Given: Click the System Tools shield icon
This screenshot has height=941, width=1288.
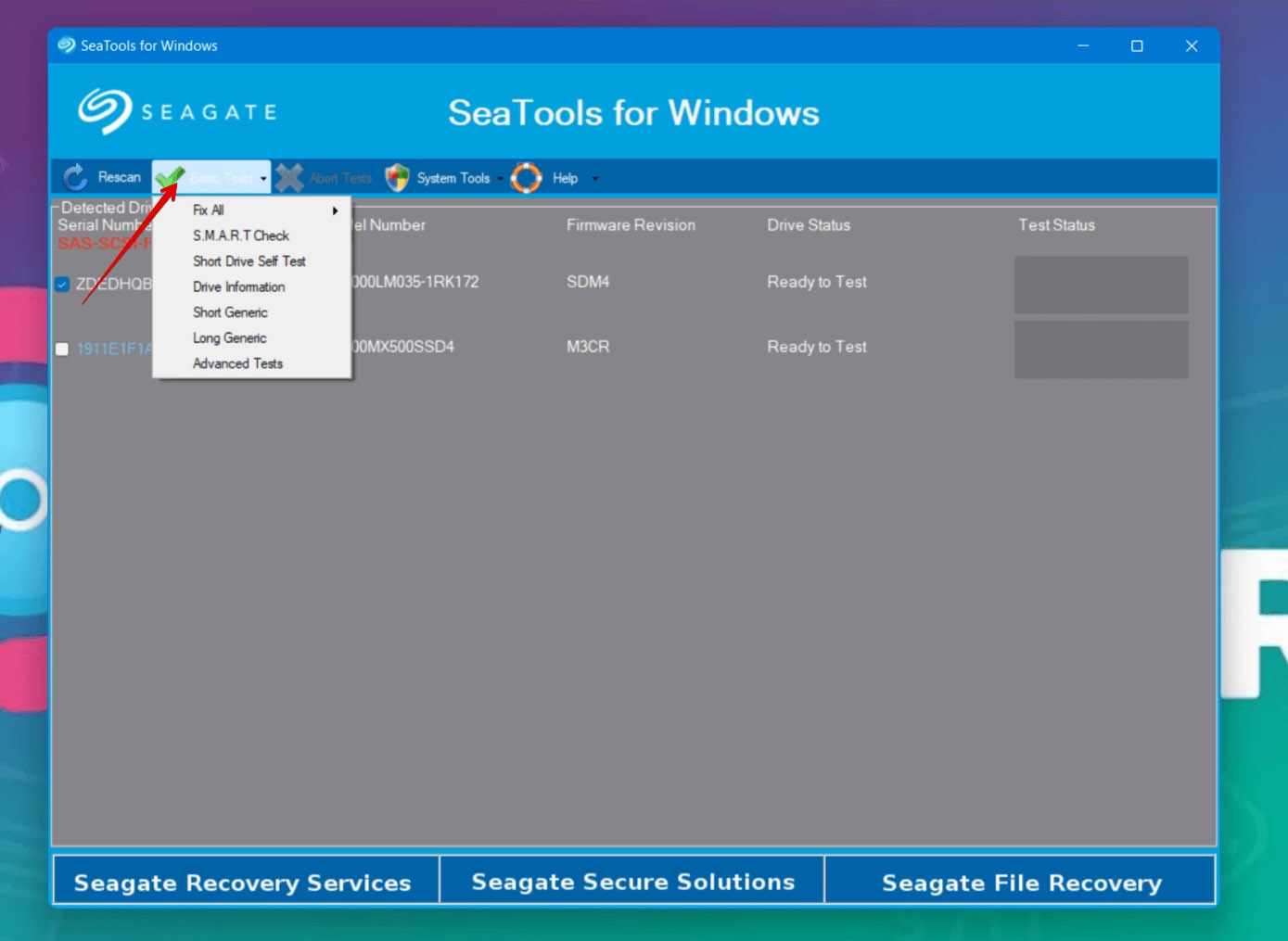Looking at the screenshot, I should (x=397, y=177).
